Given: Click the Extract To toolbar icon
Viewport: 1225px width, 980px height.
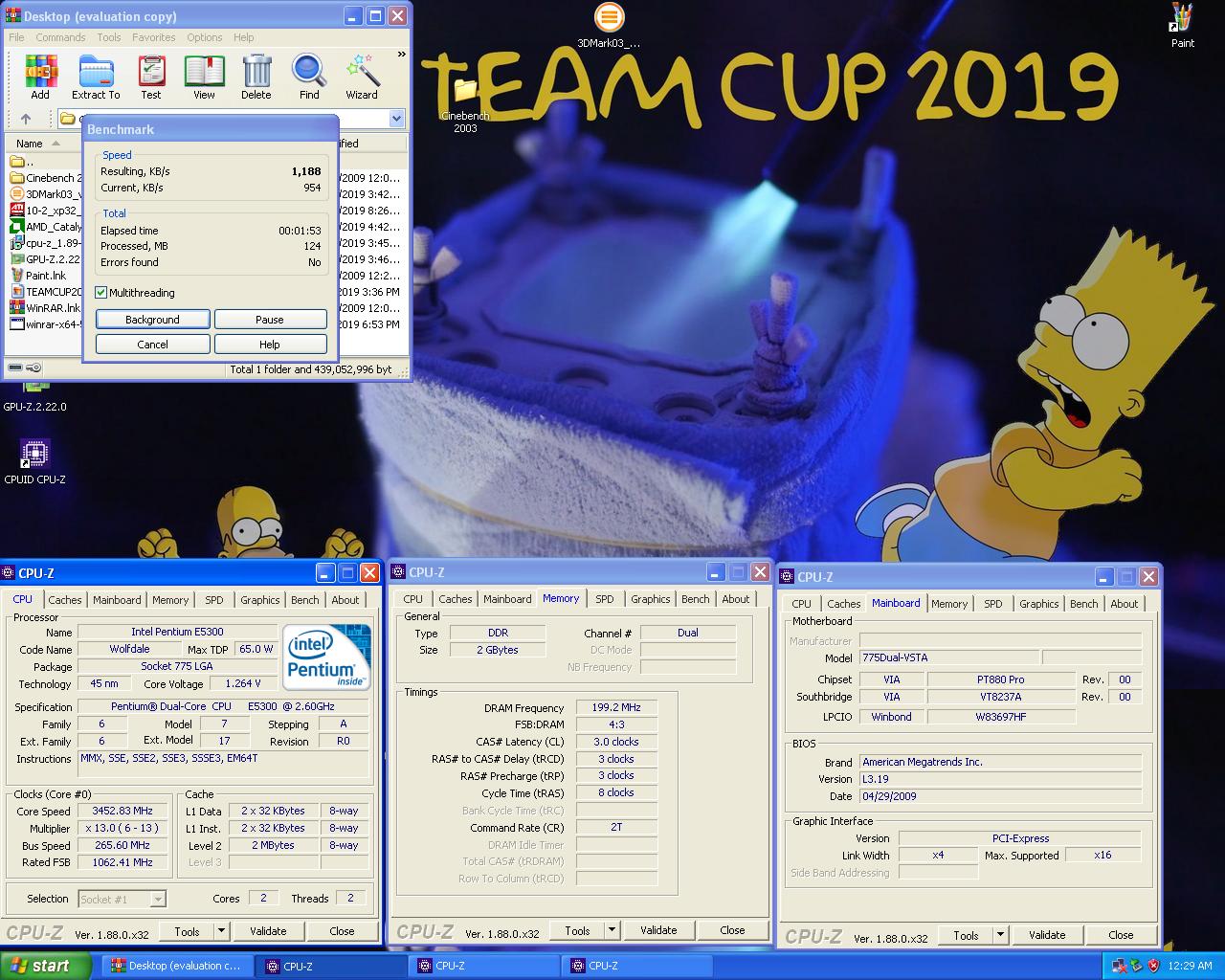Looking at the screenshot, I should click(96, 77).
